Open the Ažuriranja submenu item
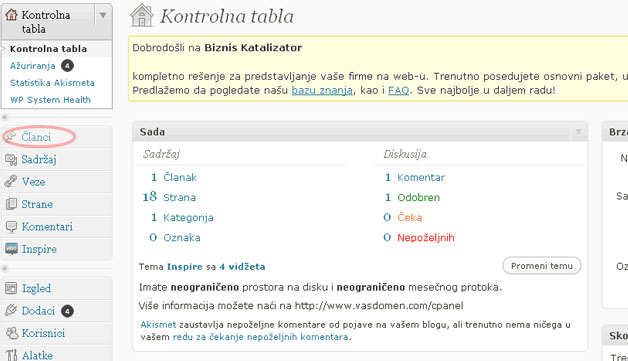This screenshot has height=361, width=628. click(x=32, y=66)
